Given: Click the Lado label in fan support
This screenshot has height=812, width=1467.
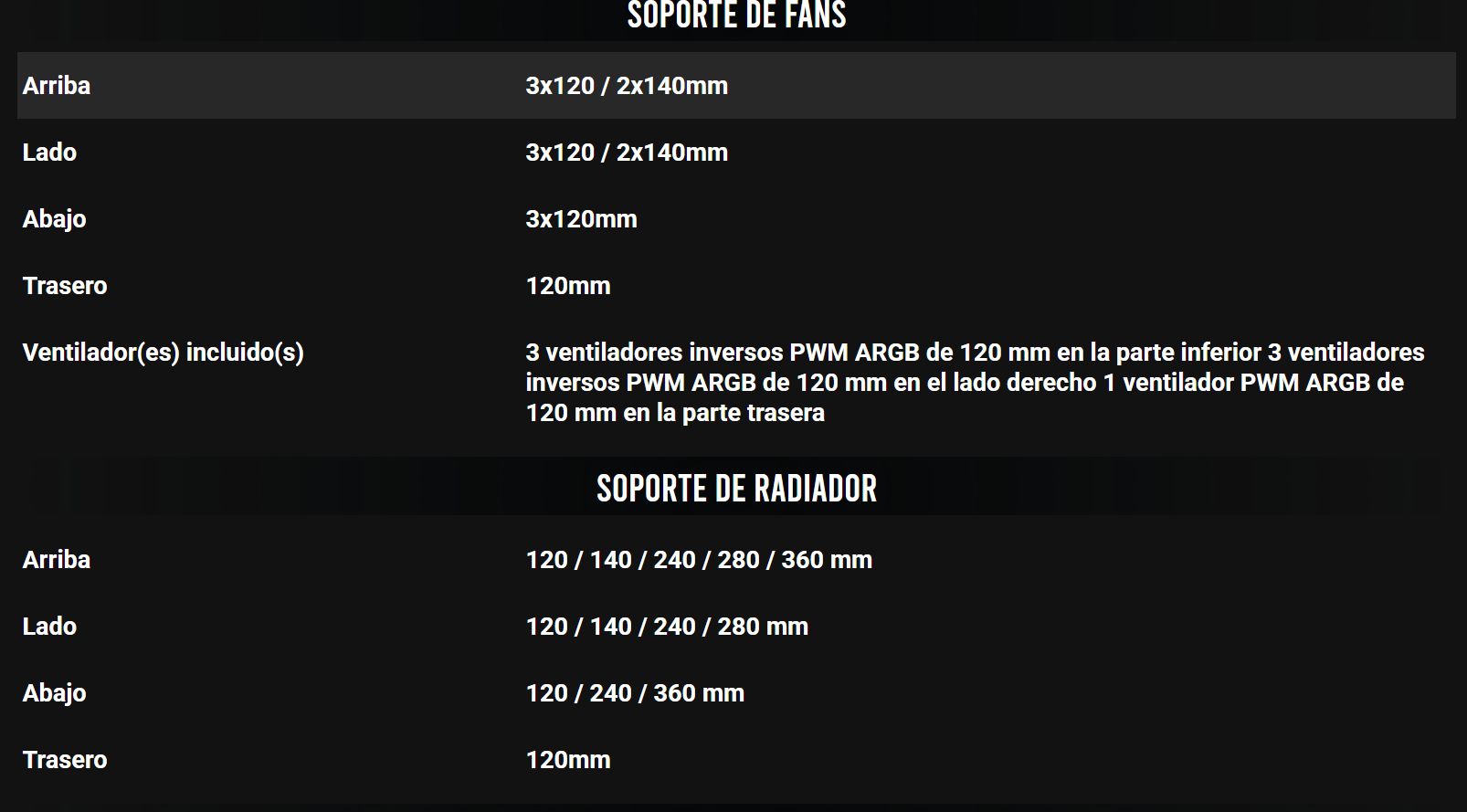Looking at the screenshot, I should [x=49, y=153].
